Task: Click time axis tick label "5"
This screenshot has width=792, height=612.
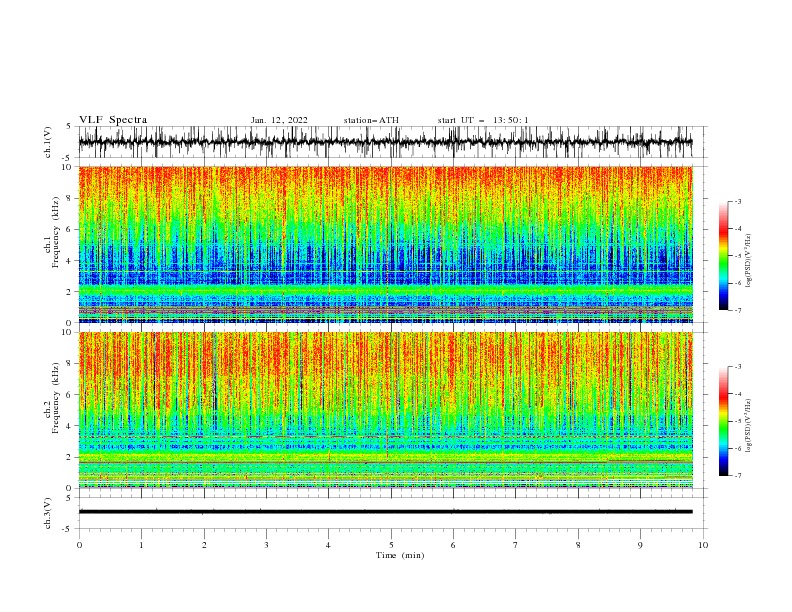Action: pos(391,545)
